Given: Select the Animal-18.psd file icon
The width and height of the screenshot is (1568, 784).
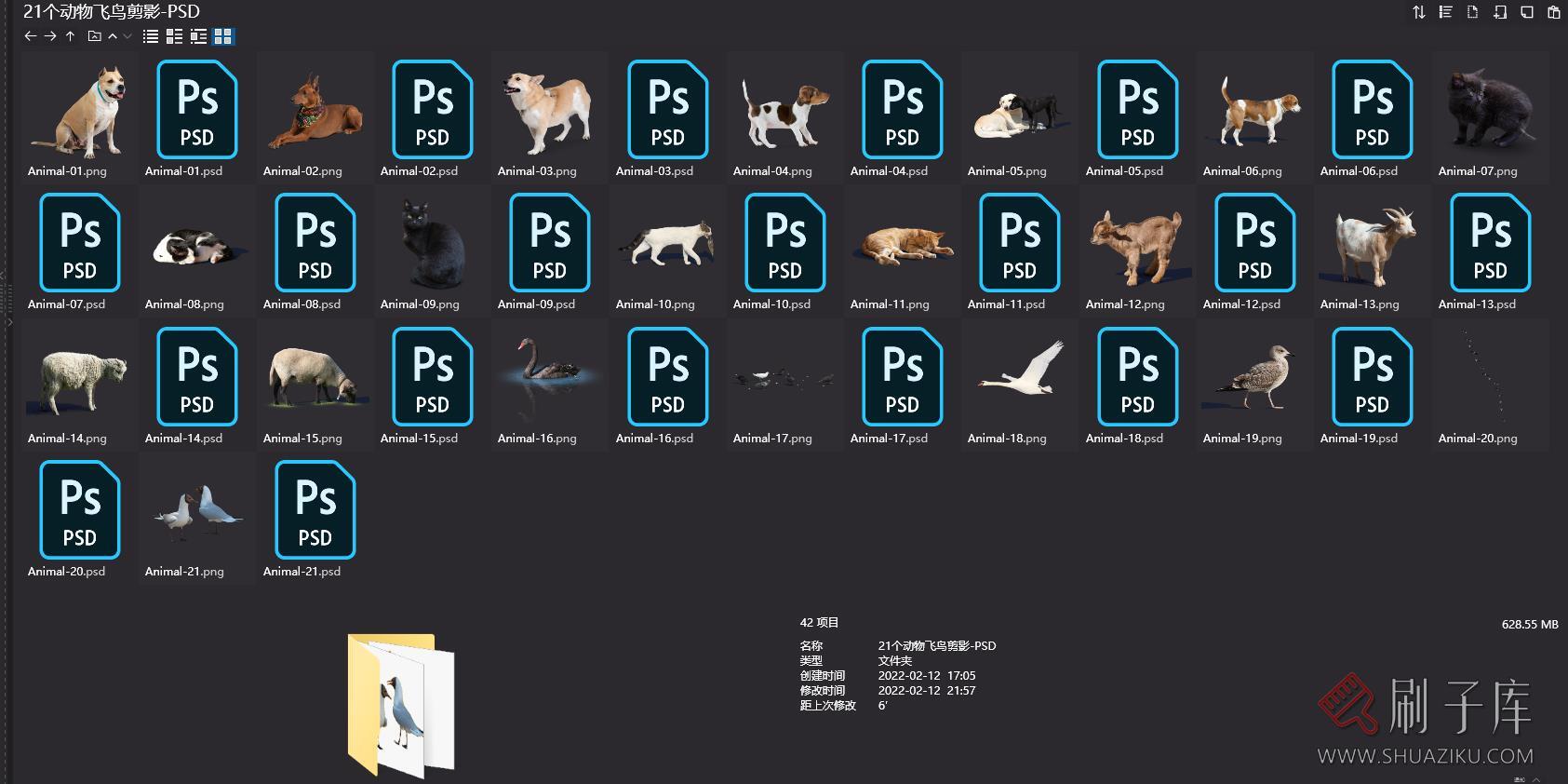Looking at the screenshot, I should pos(1137,377).
